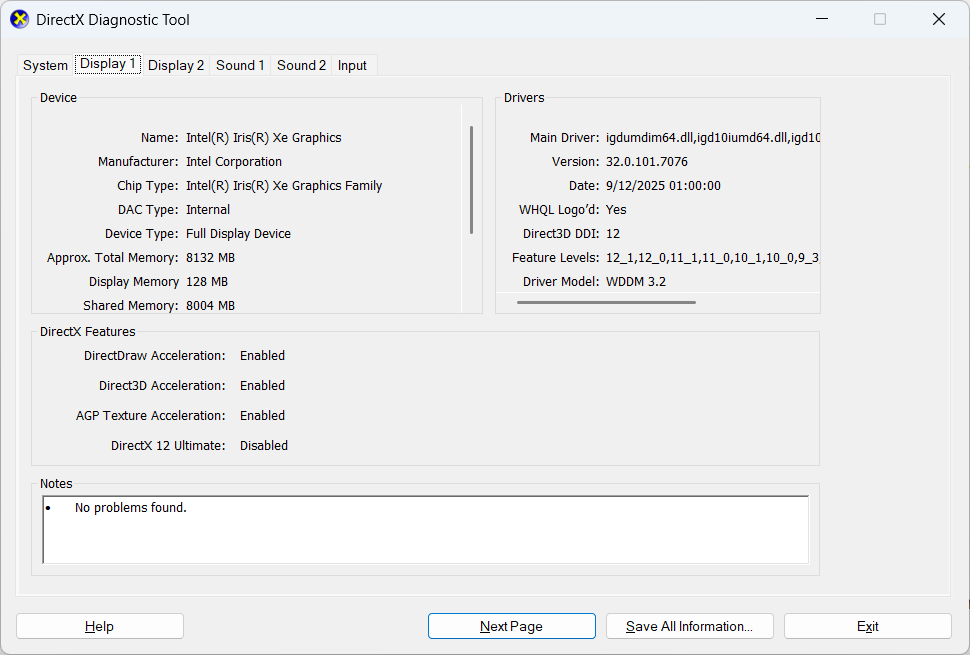Viewport: 970px width, 655px height.
Task: Click Save All Information button
Action: pos(689,626)
